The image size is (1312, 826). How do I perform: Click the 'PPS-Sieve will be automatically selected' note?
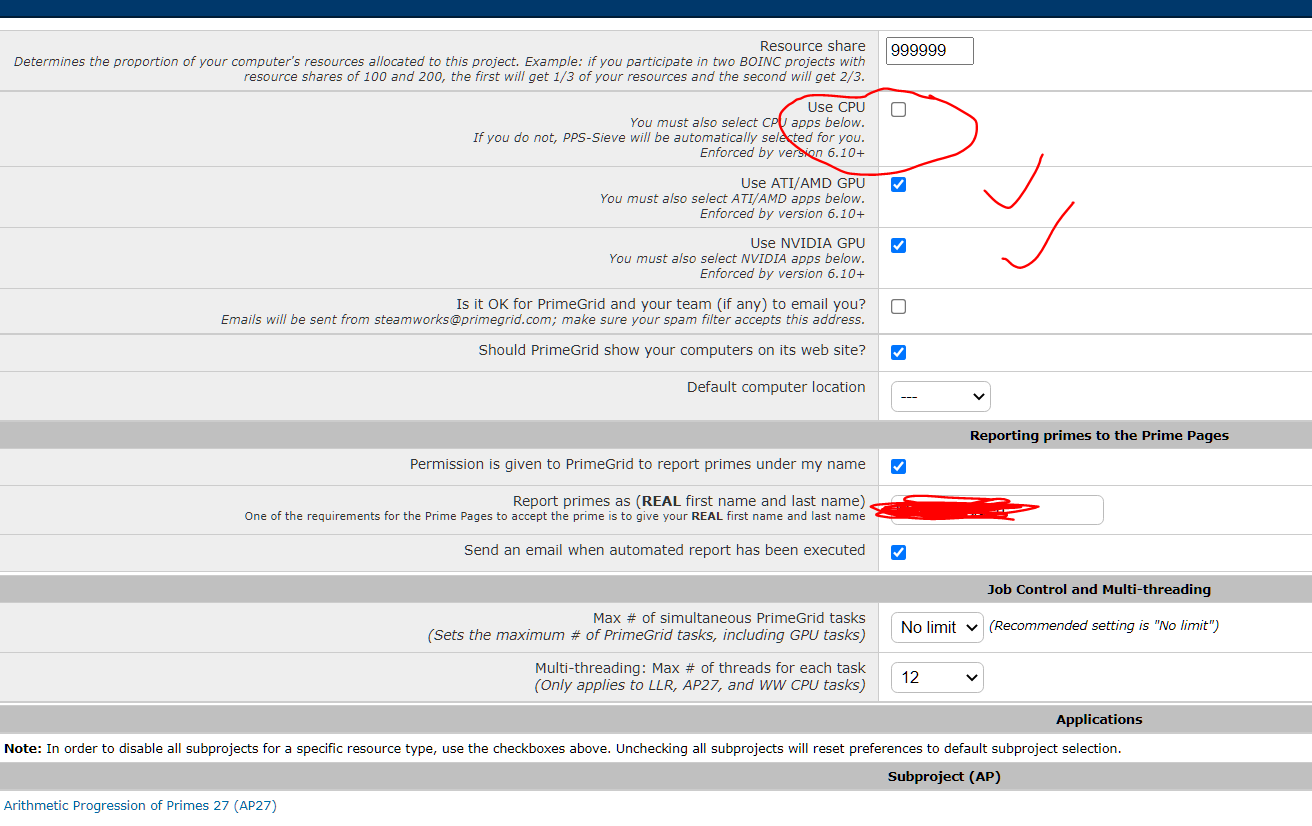[x=669, y=138]
